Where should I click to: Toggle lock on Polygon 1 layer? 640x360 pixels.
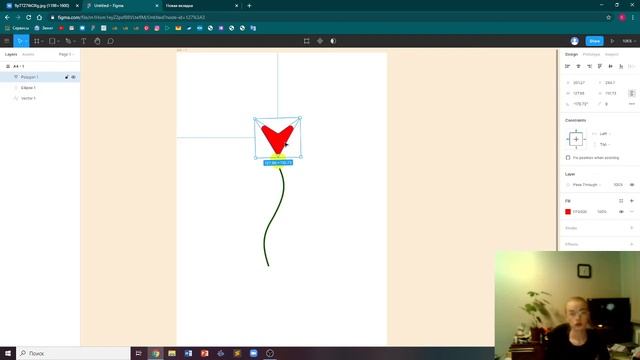click(x=67, y=77)
